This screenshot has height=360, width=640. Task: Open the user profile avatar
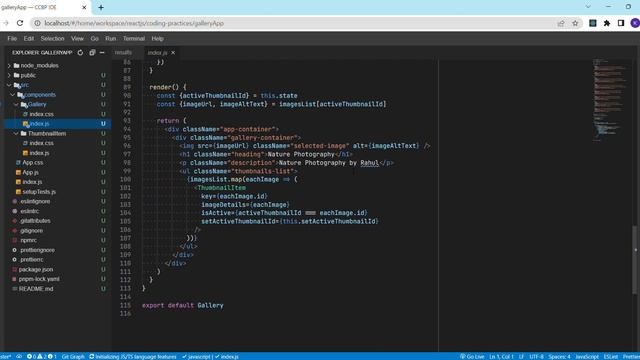(635, 23)
